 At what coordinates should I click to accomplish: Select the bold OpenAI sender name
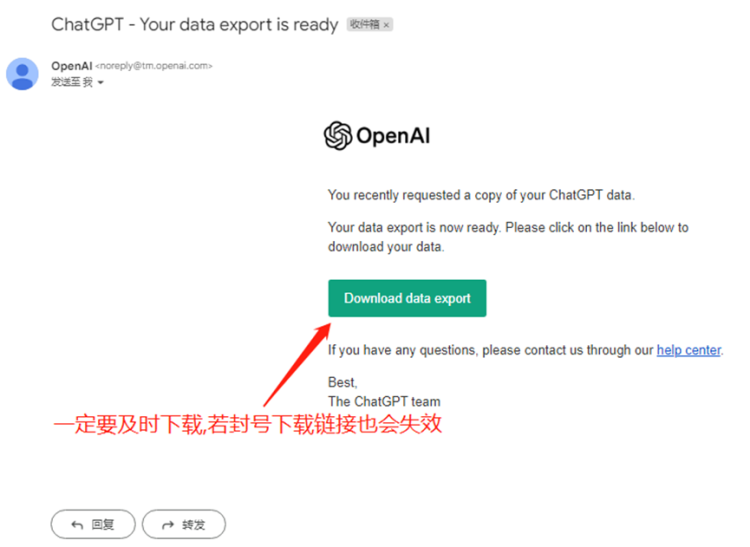point(72,66)
